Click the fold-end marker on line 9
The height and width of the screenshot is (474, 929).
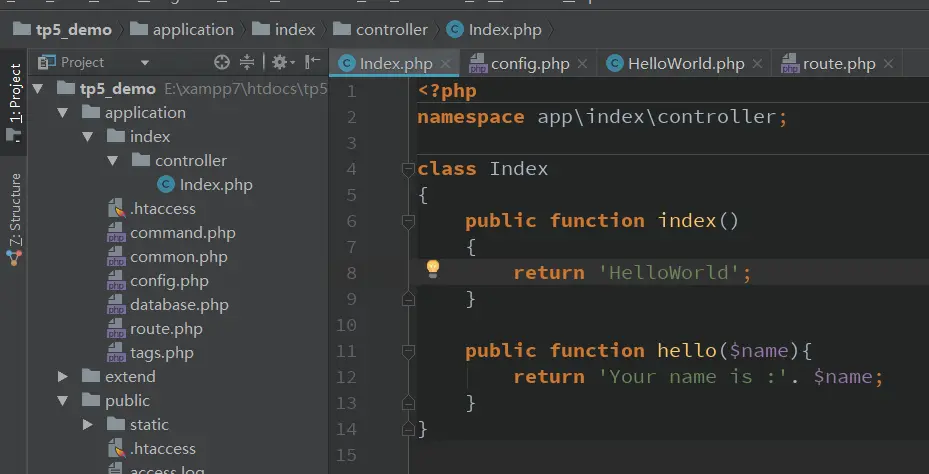408,299
